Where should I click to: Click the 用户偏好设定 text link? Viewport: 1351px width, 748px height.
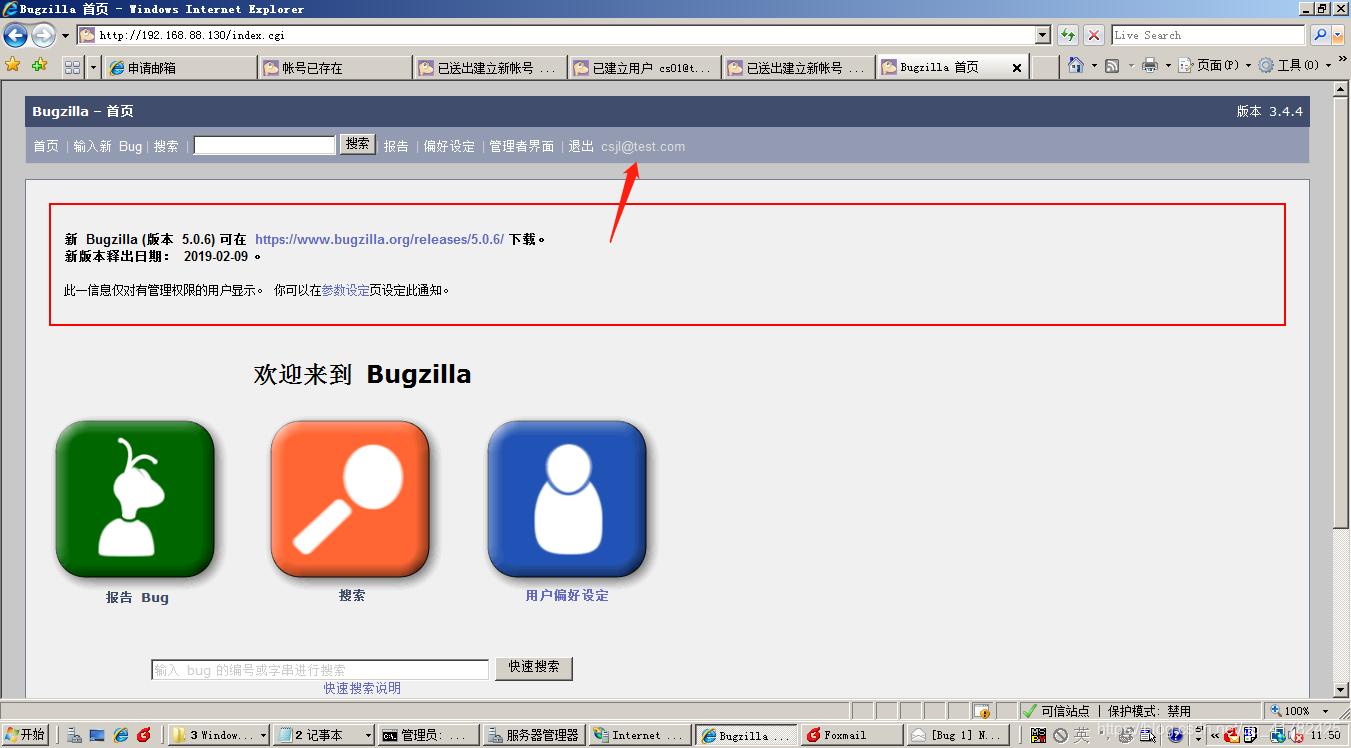tap(567, 595)
